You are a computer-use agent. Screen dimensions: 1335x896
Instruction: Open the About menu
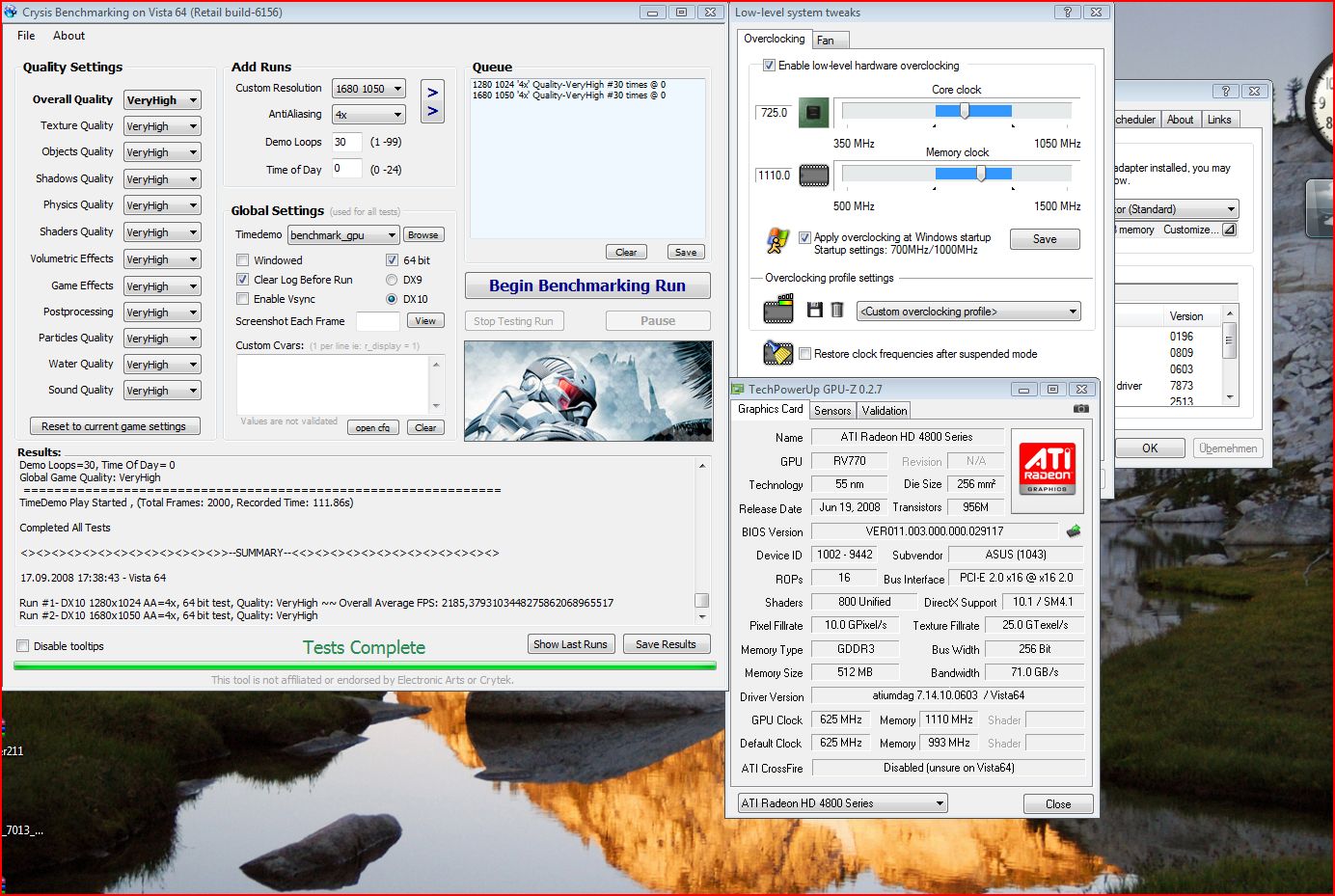(x=68, y=36)
